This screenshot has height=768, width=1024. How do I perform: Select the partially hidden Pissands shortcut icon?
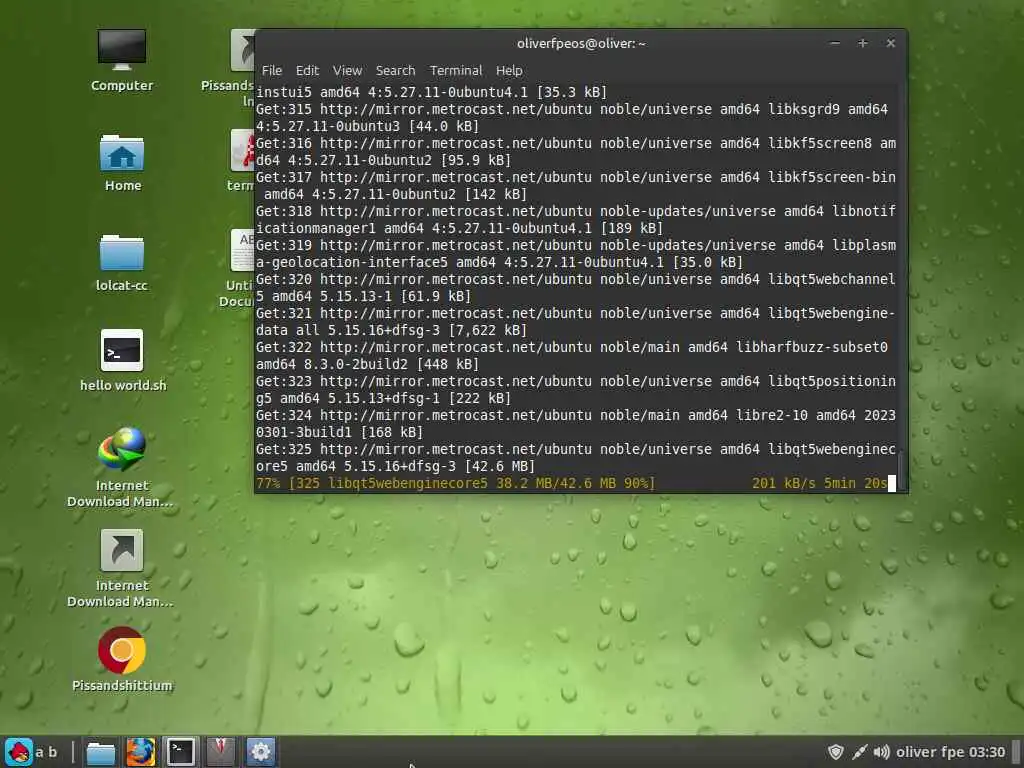coord(241,50)
